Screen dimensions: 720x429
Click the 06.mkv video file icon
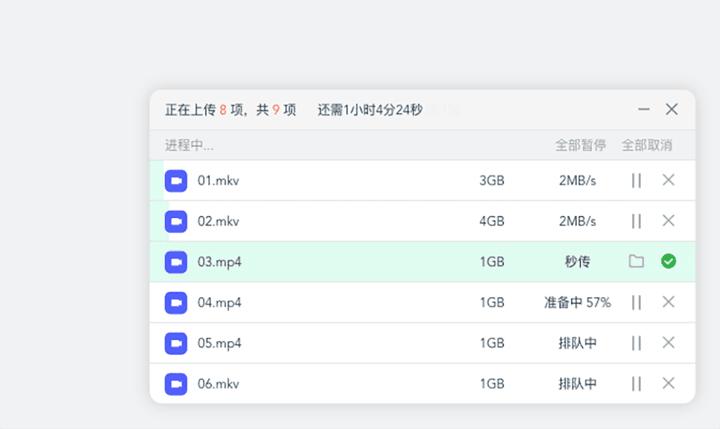(x=176, y=383)
